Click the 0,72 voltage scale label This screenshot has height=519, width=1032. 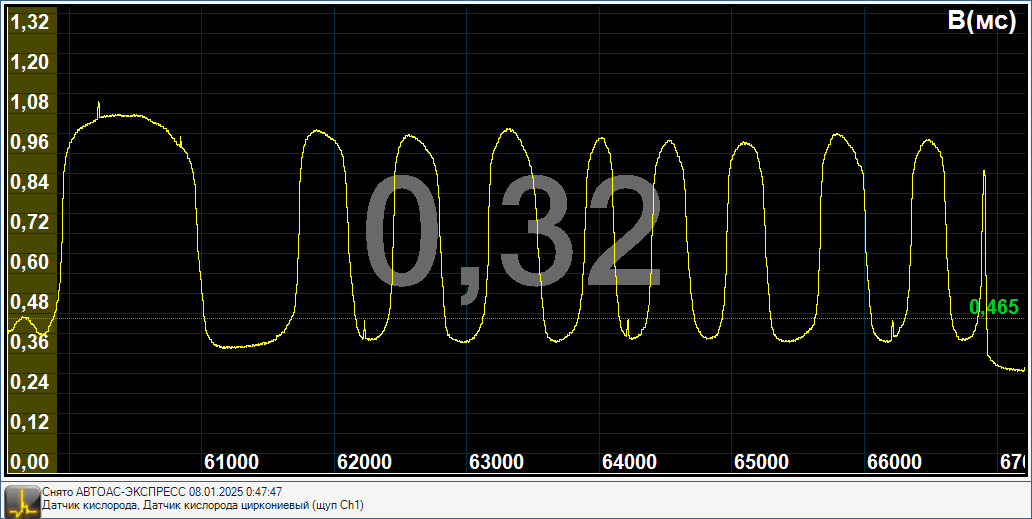click(x=30, y=222)
